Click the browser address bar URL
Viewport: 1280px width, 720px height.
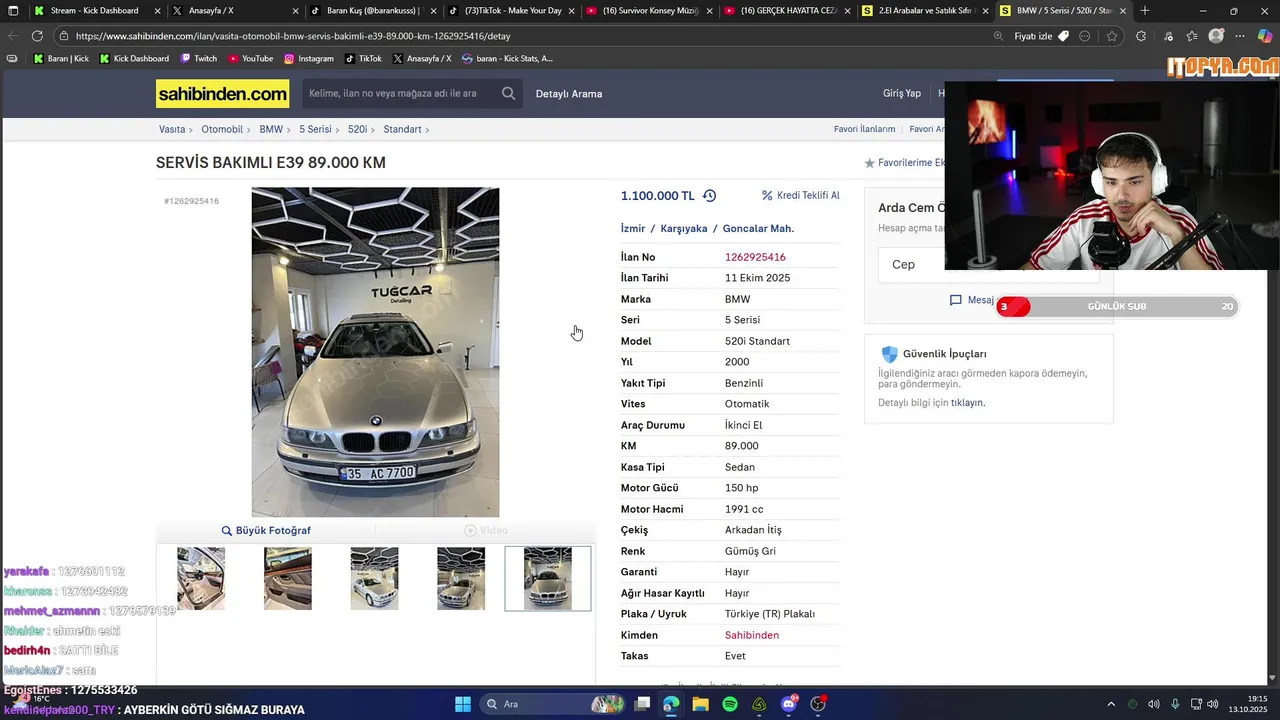[x=293, y=36]
